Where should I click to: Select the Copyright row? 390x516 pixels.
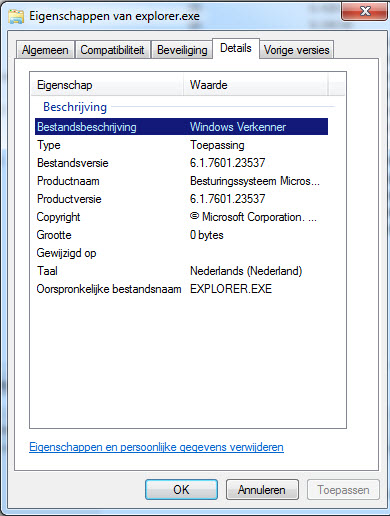tap(181, 217)
